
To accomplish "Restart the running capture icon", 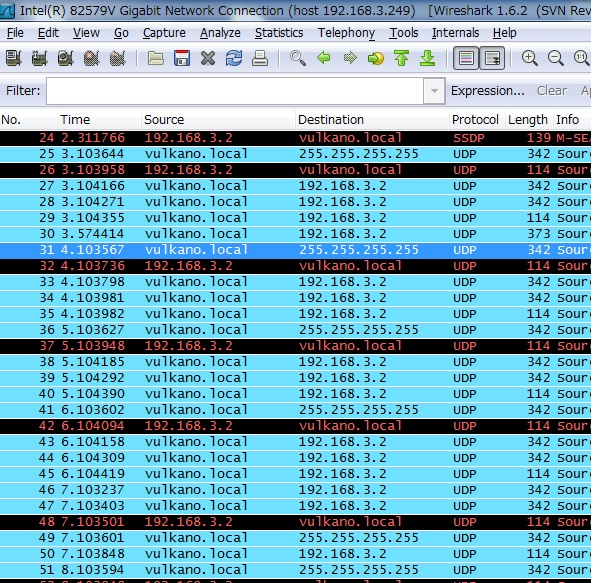I will coord(118,59).
